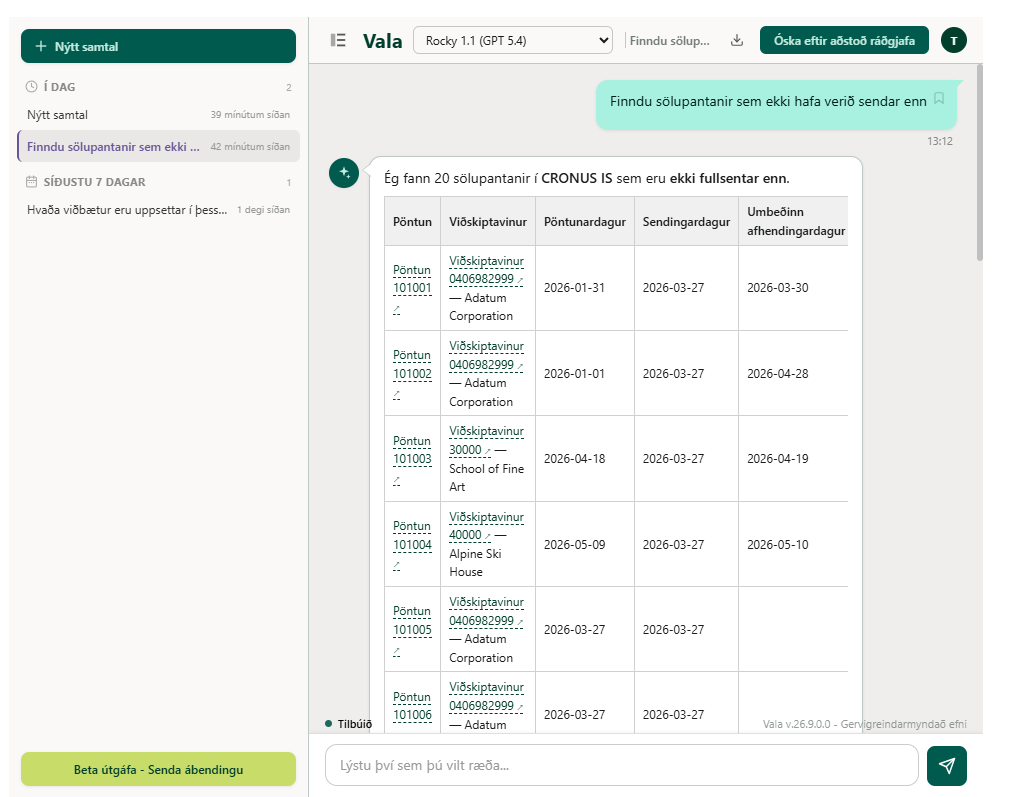
Task: Open the Viðskiptavinur 30000 link
Action: coord(486,440)
